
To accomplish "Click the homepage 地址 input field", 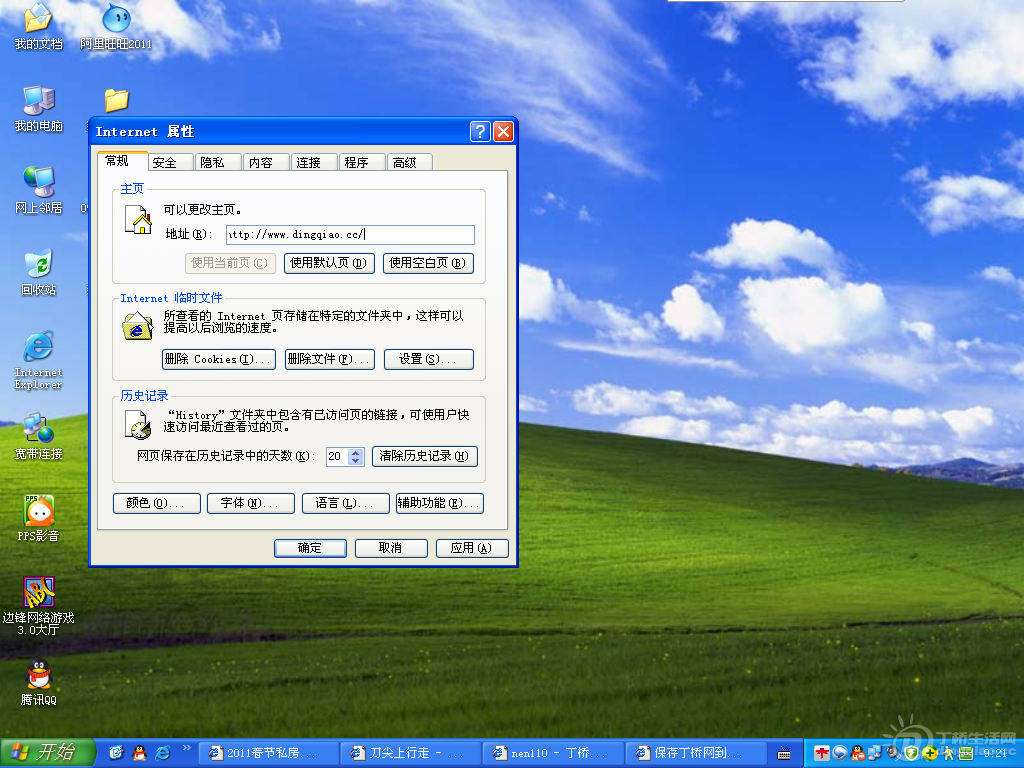I will [x=349, y=235].
